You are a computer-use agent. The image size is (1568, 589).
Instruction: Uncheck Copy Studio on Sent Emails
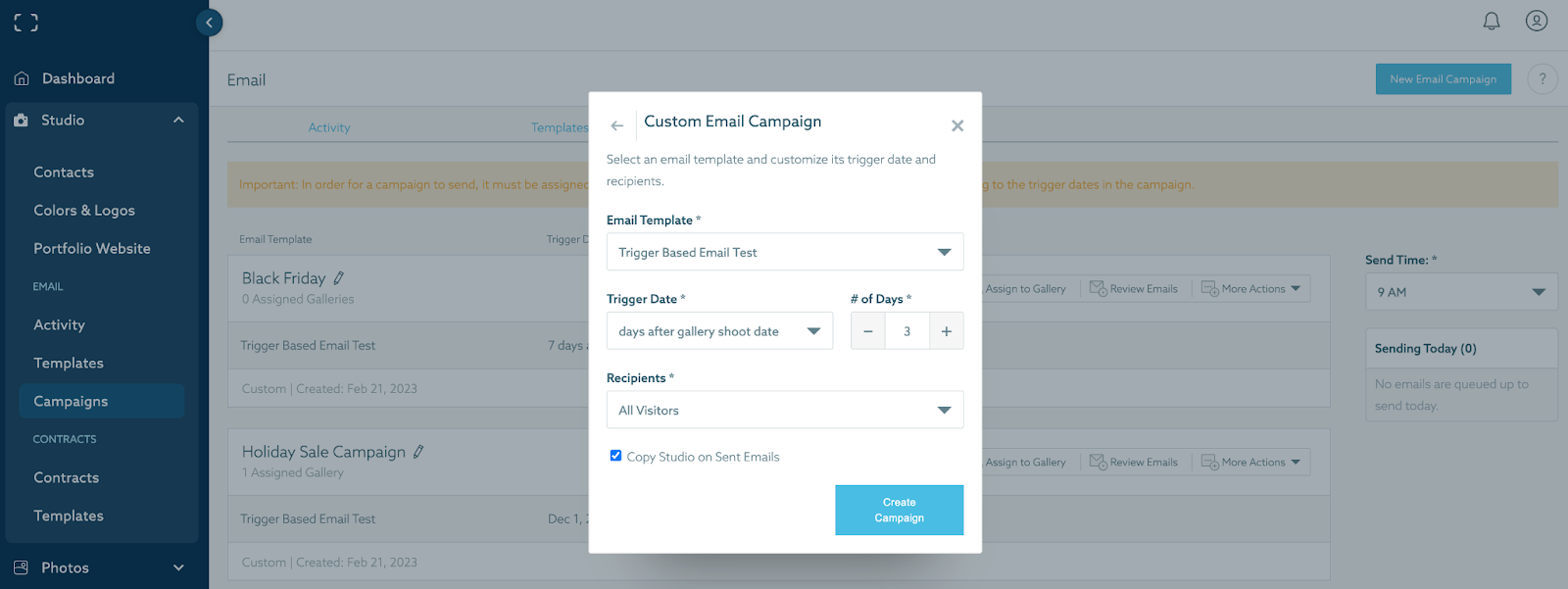point(615,456)
